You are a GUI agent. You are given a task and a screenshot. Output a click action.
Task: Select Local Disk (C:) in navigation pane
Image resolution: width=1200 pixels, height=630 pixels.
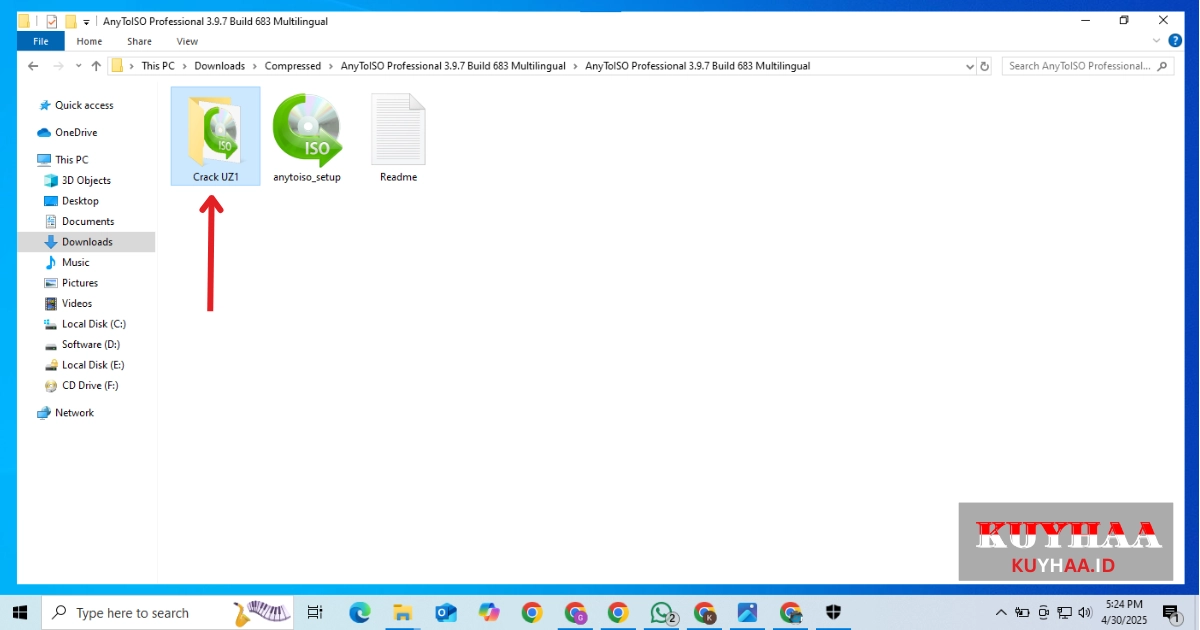click(93, 324)
